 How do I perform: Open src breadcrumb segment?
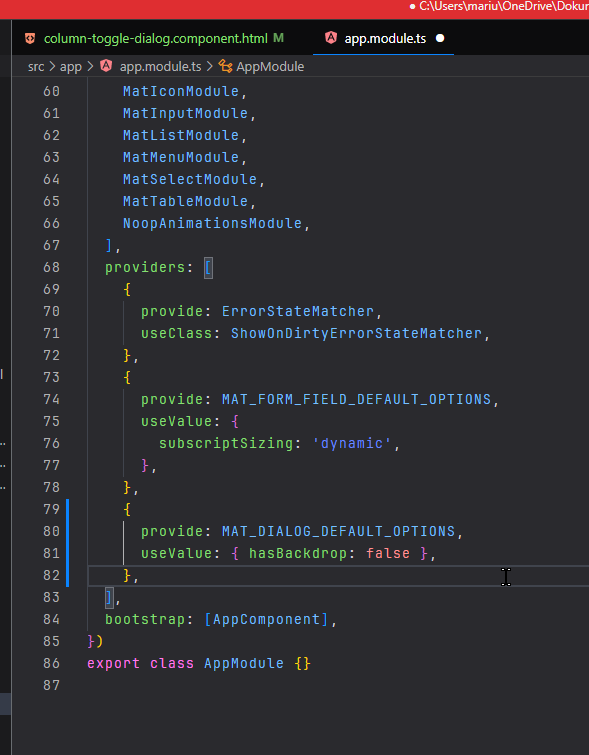click(x=36, y=66)
